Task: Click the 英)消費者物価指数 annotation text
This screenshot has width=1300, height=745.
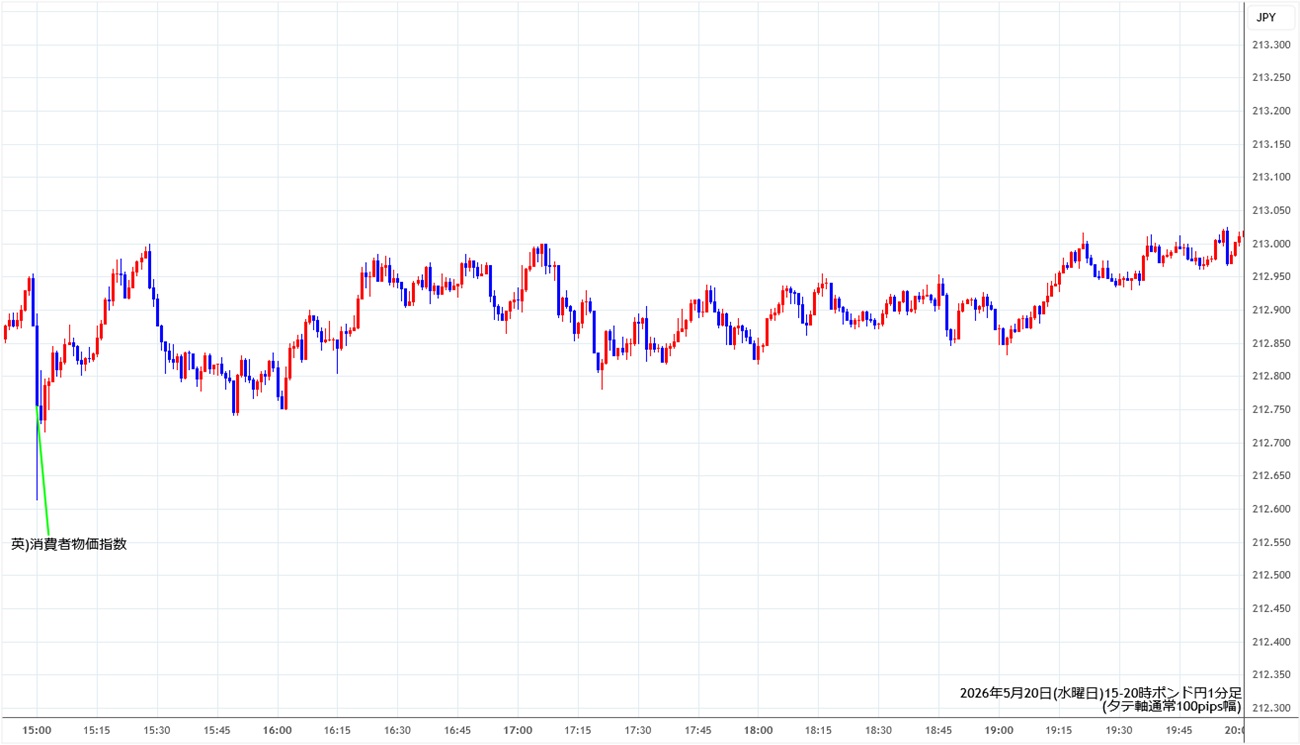Action: coord(69,545)
